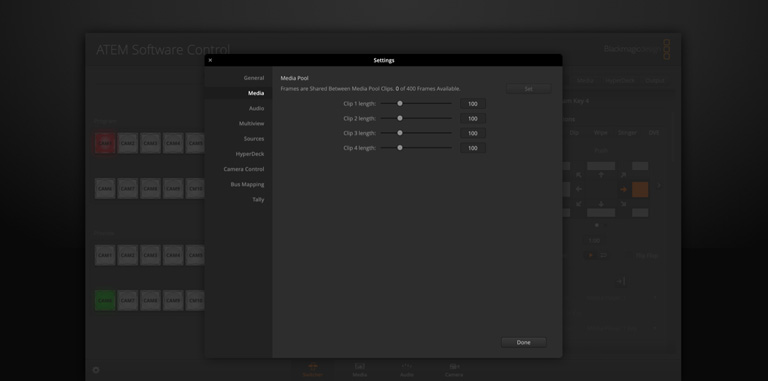Switch to the Wipe transition tab

click(600, 133)
